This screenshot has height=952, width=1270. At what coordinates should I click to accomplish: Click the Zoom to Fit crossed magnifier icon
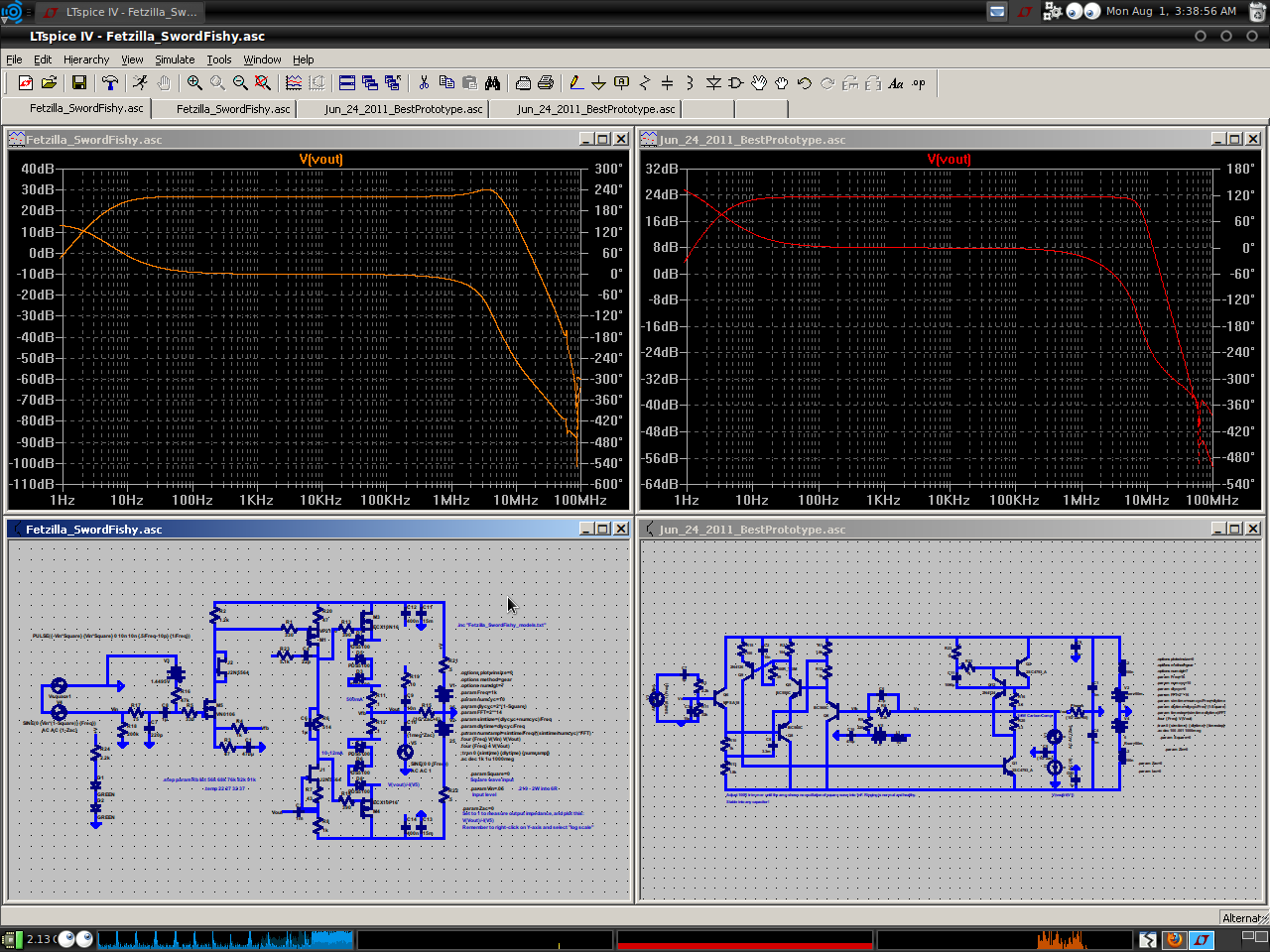click(x=263, y=83)
